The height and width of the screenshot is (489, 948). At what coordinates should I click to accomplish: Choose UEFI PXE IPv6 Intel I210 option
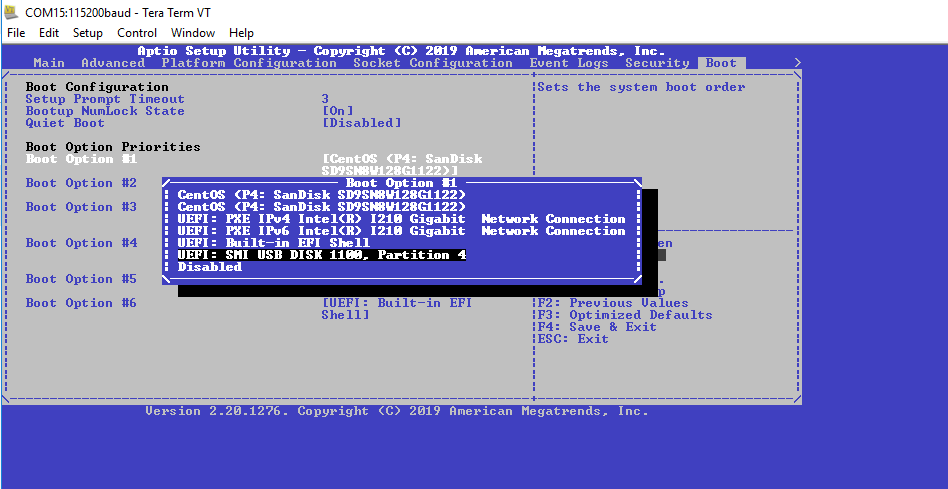coord(401,231)
